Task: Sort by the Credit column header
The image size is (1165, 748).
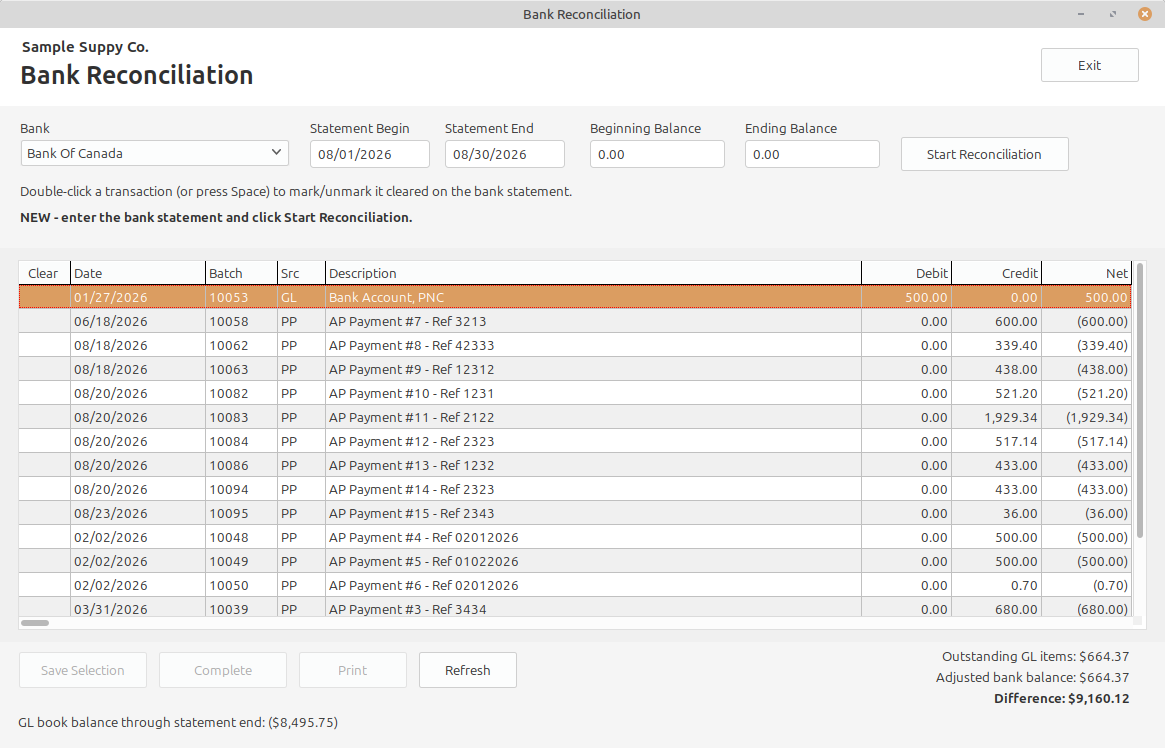Action: tap(996, 273)
